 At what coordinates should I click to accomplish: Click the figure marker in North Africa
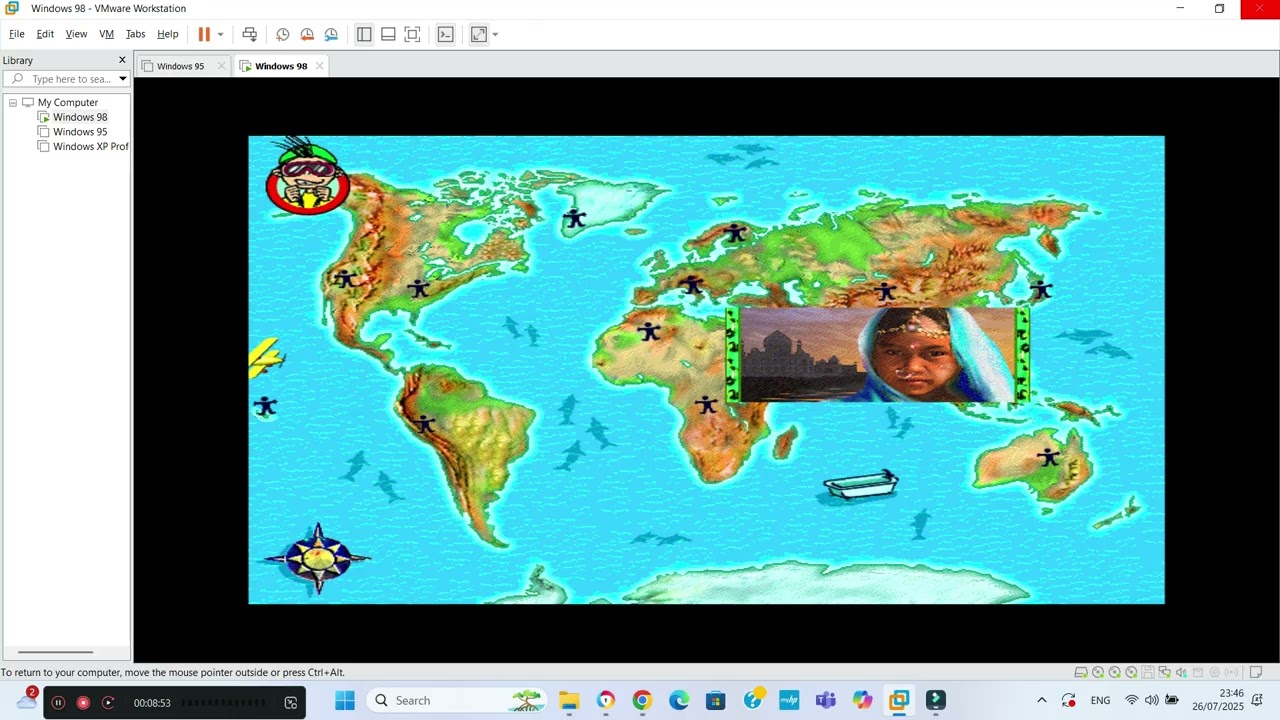point(650,330)
